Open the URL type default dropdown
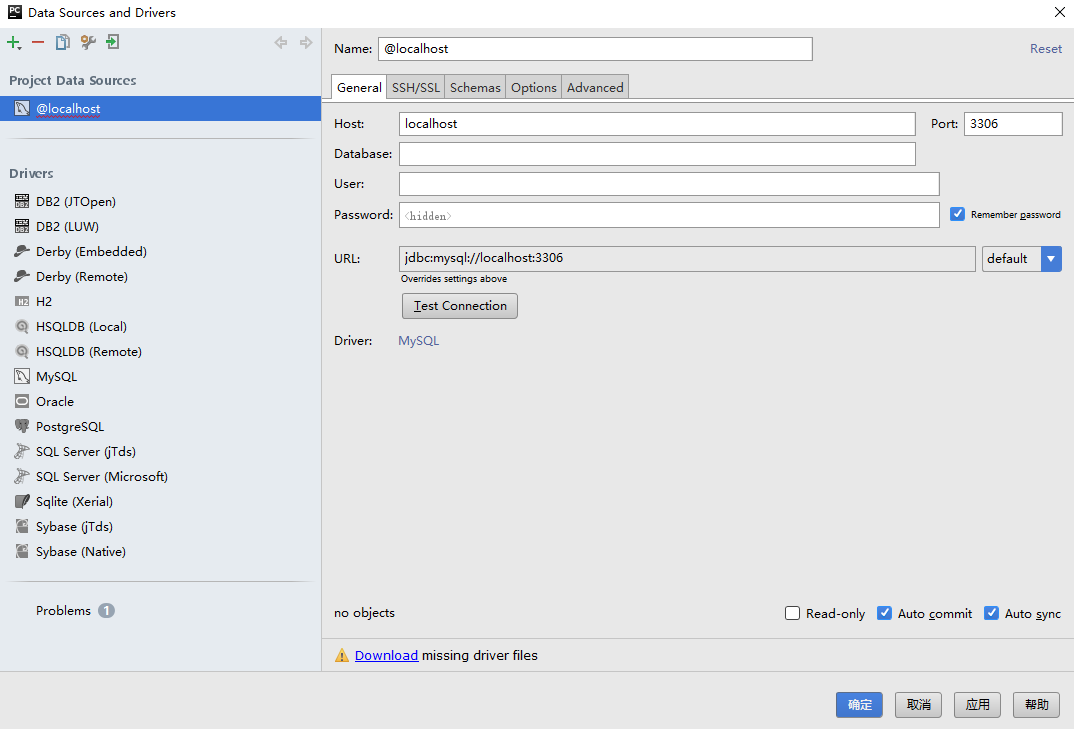The width and height of the screenshot is (1074, 729). pos(1050,259)
